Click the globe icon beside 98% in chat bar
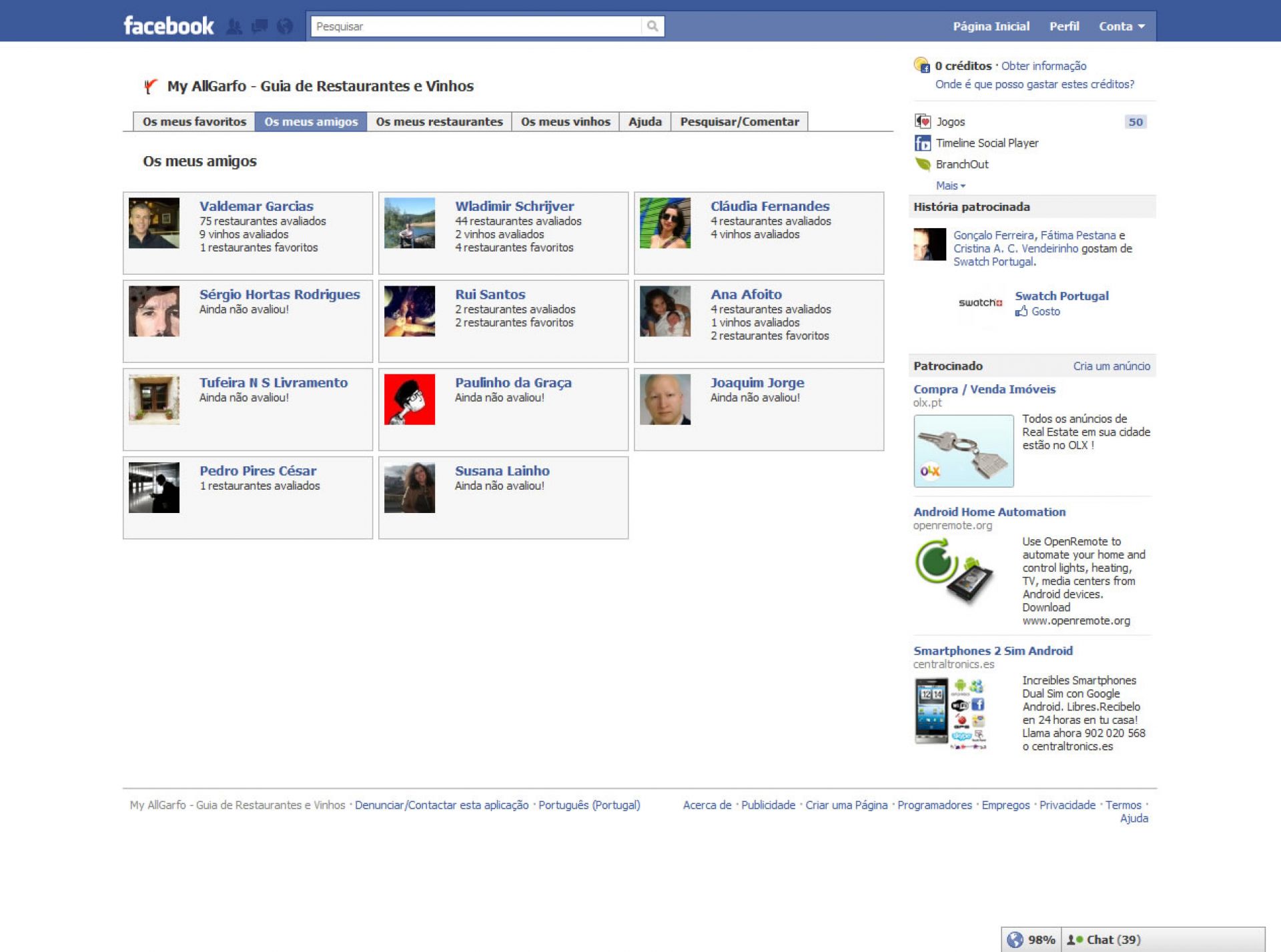 [x=1015, y=939]
